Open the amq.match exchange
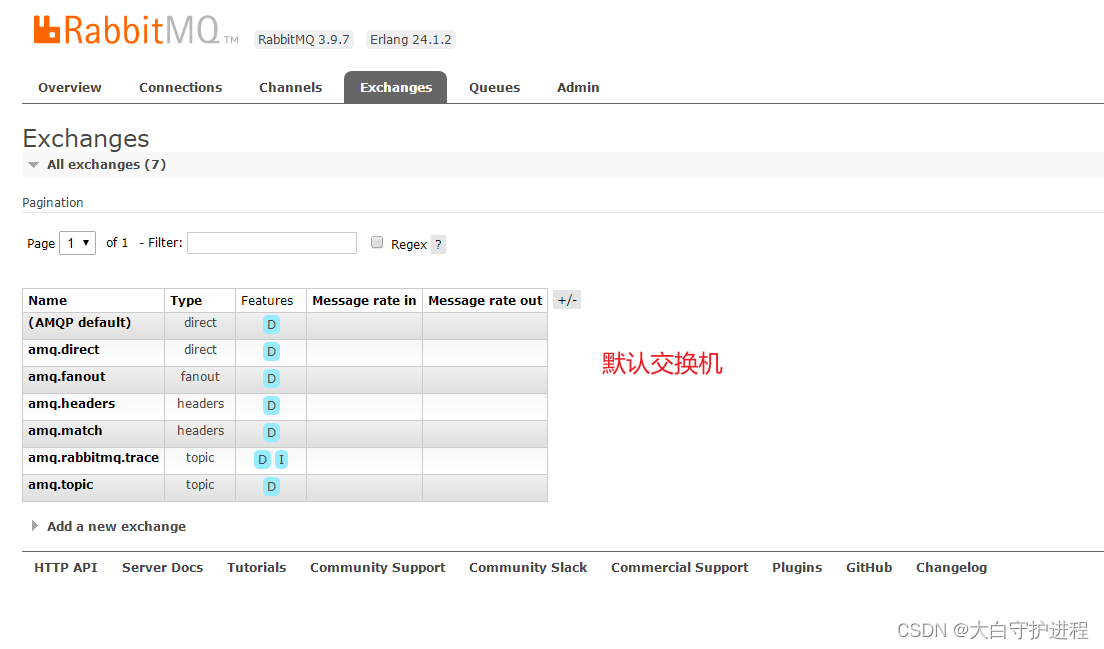 click(x=65, y=431)
